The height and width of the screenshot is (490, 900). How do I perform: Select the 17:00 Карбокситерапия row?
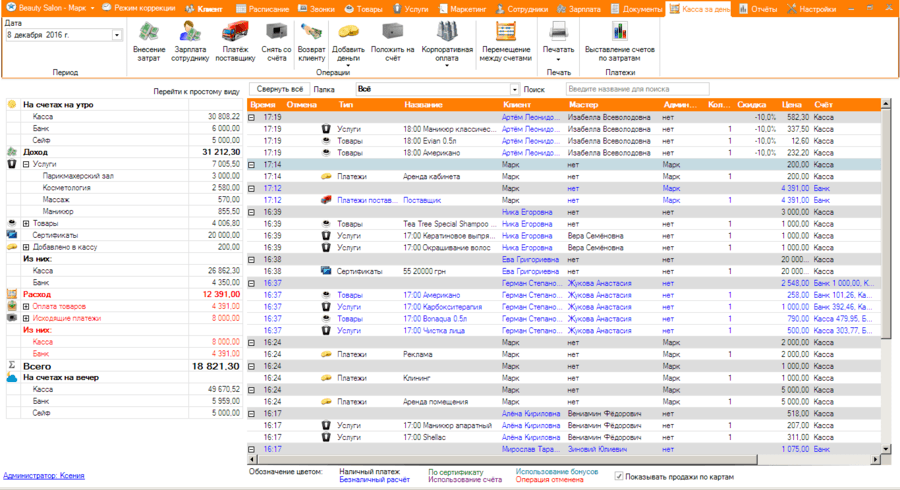pos(564,307)
